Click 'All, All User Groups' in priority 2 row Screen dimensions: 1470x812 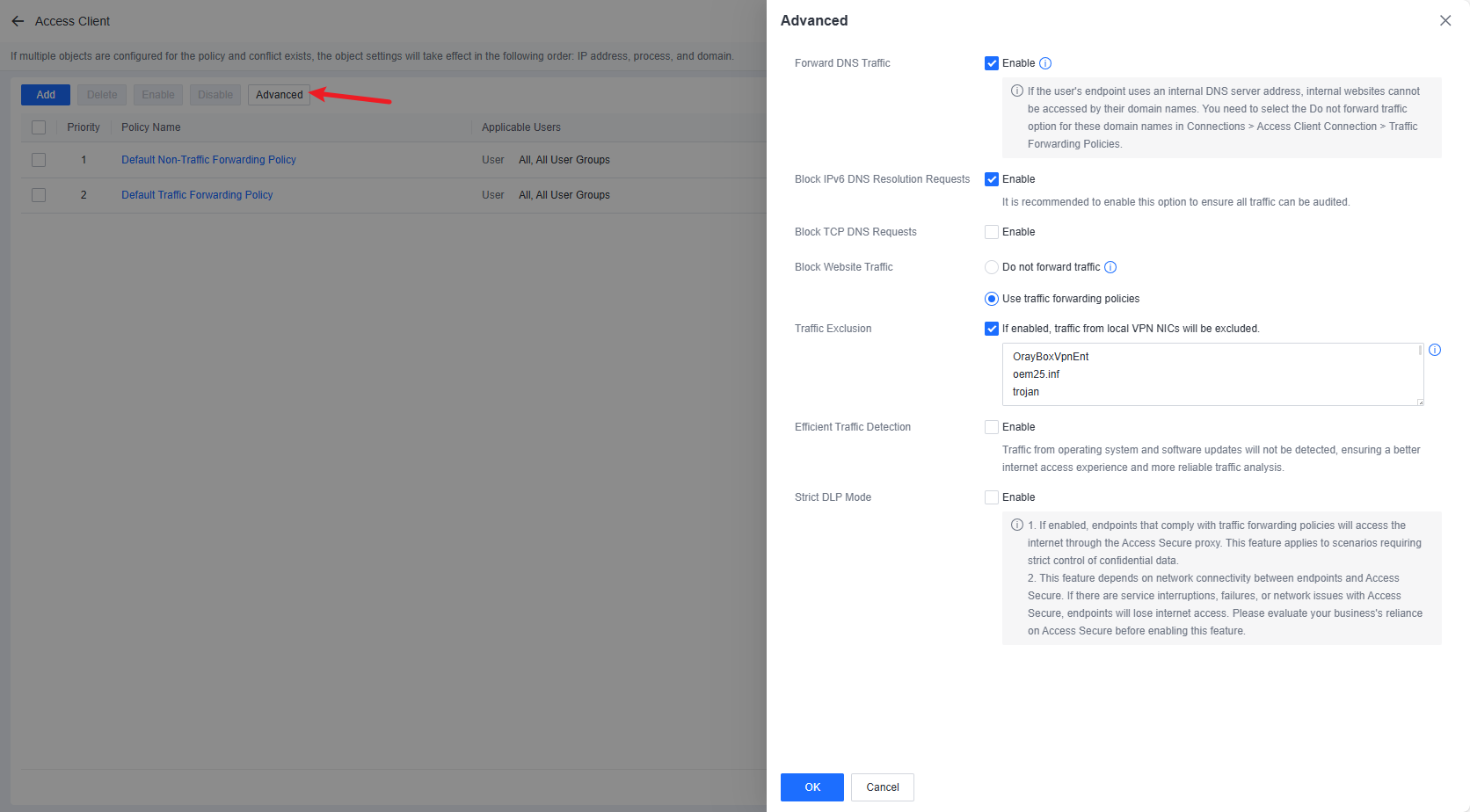564,195
